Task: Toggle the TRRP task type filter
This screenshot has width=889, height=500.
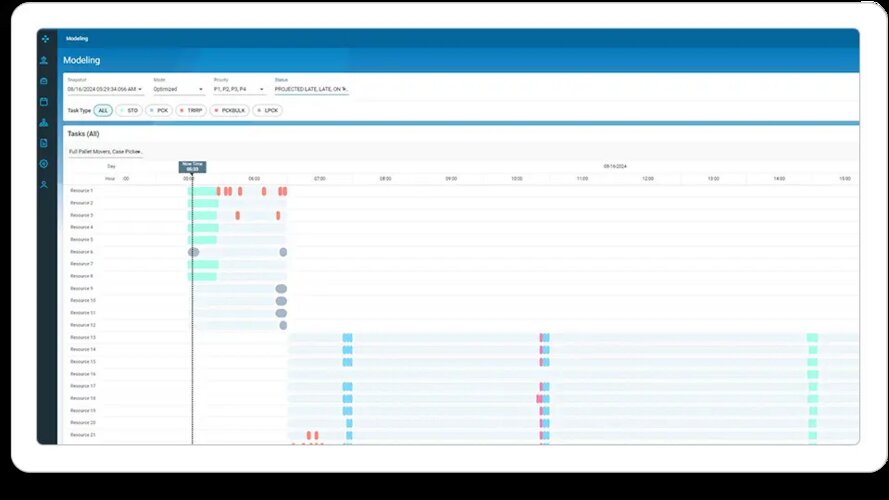Action: coord(191,110)
